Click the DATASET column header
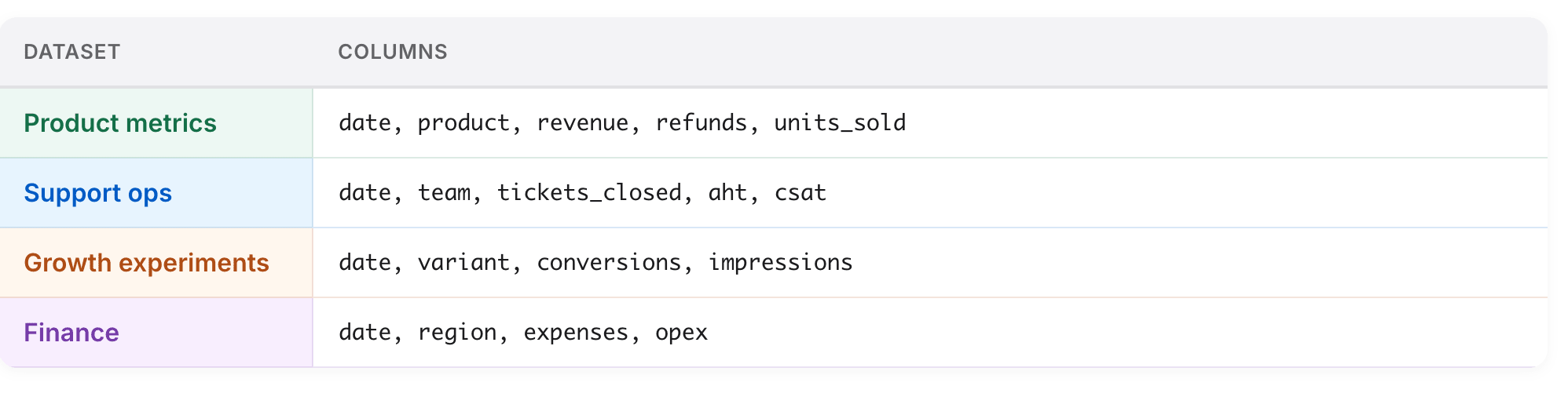Screen dimensions: 1568x397 tap(71, 52)
